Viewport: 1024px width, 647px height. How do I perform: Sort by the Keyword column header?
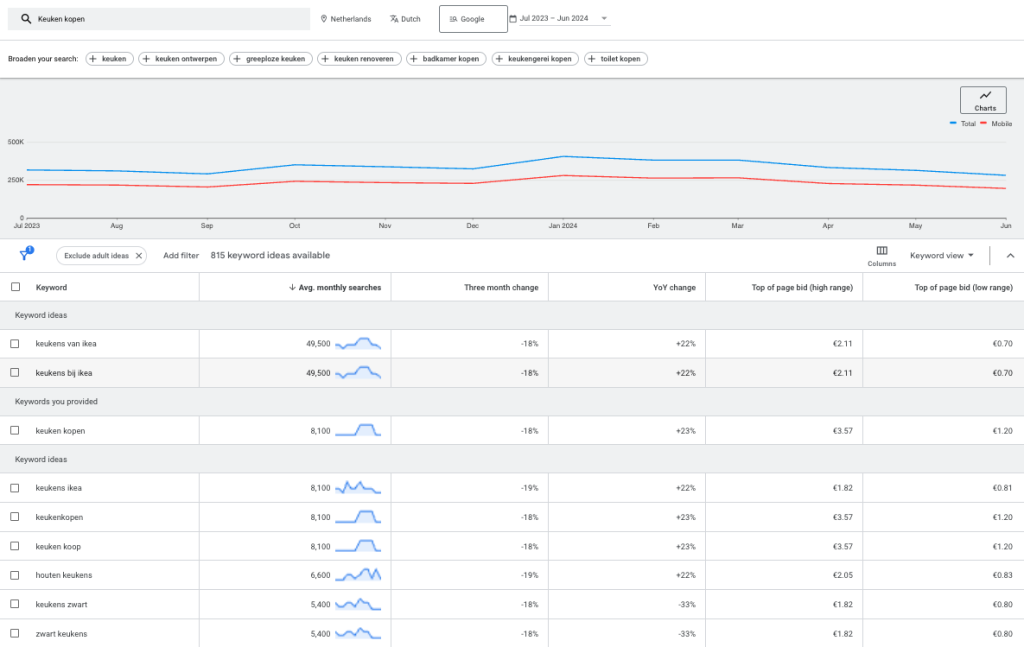(x=51, y=287)
